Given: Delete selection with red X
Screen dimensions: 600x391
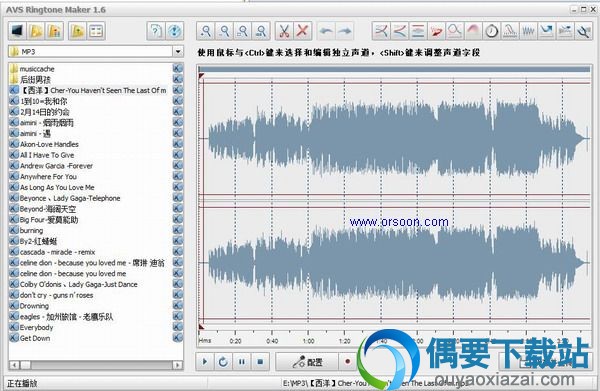Looking at the screenshot, I should (303, 31).
